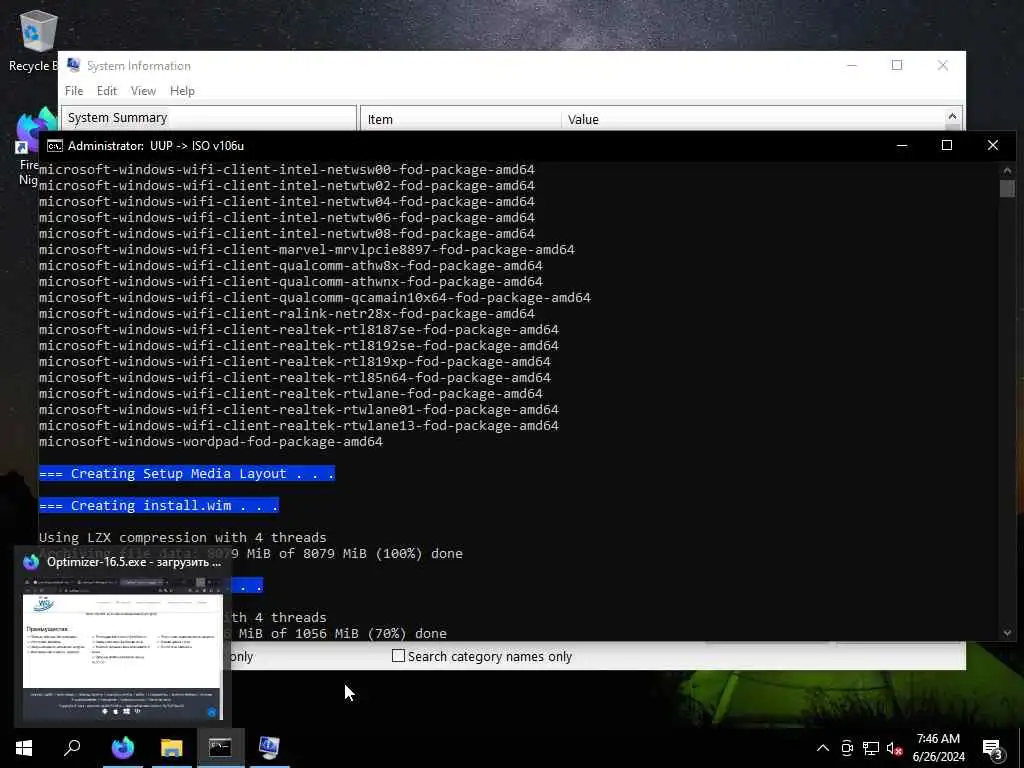This screenshot has width=1024, height=768.
Task: Click the System Information title bar icon
Action: [x=74, y=65]
